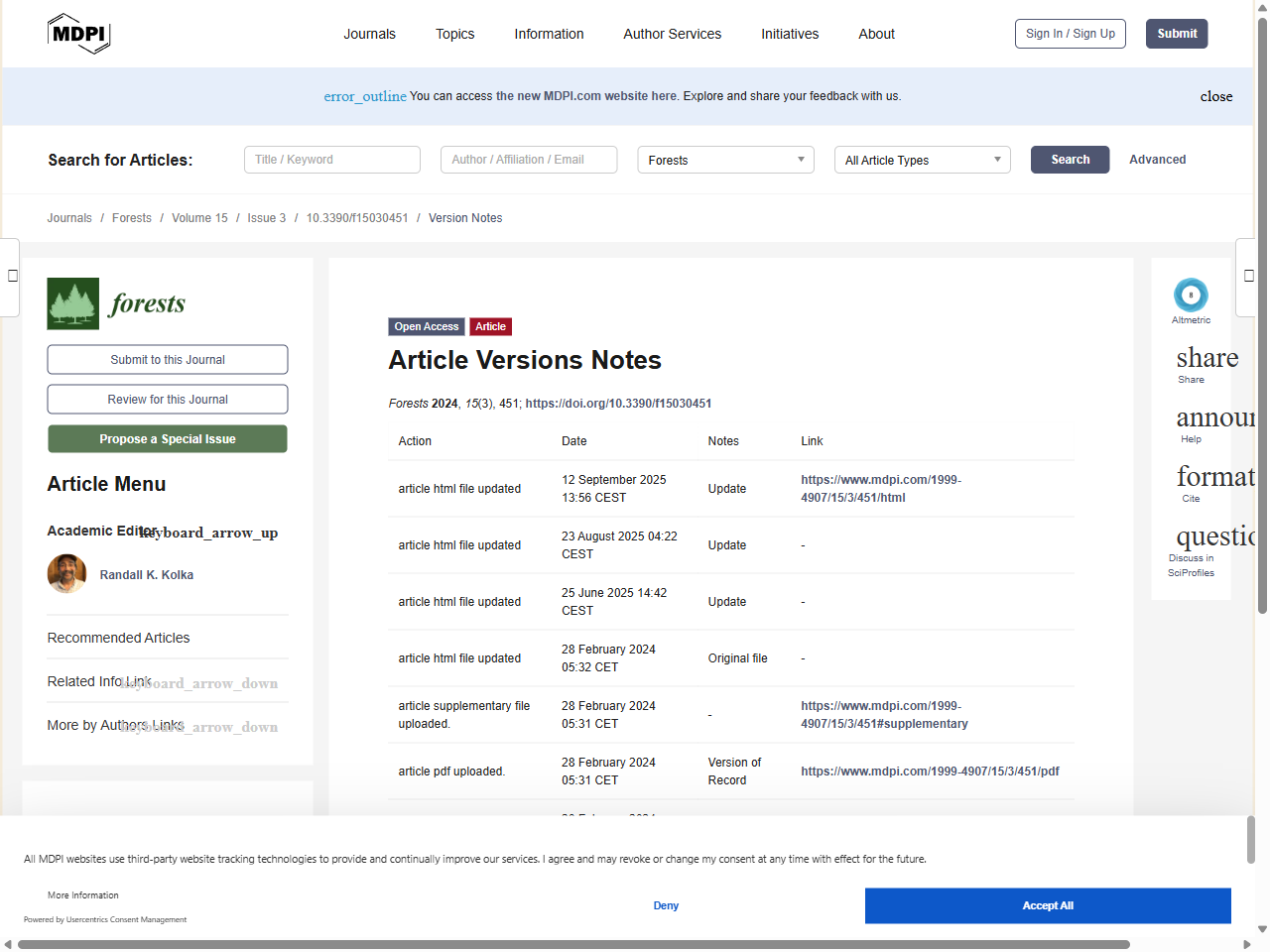
Task: Click the 10.3390/f15030451 breadcrumb
Action: pos(357,218)
